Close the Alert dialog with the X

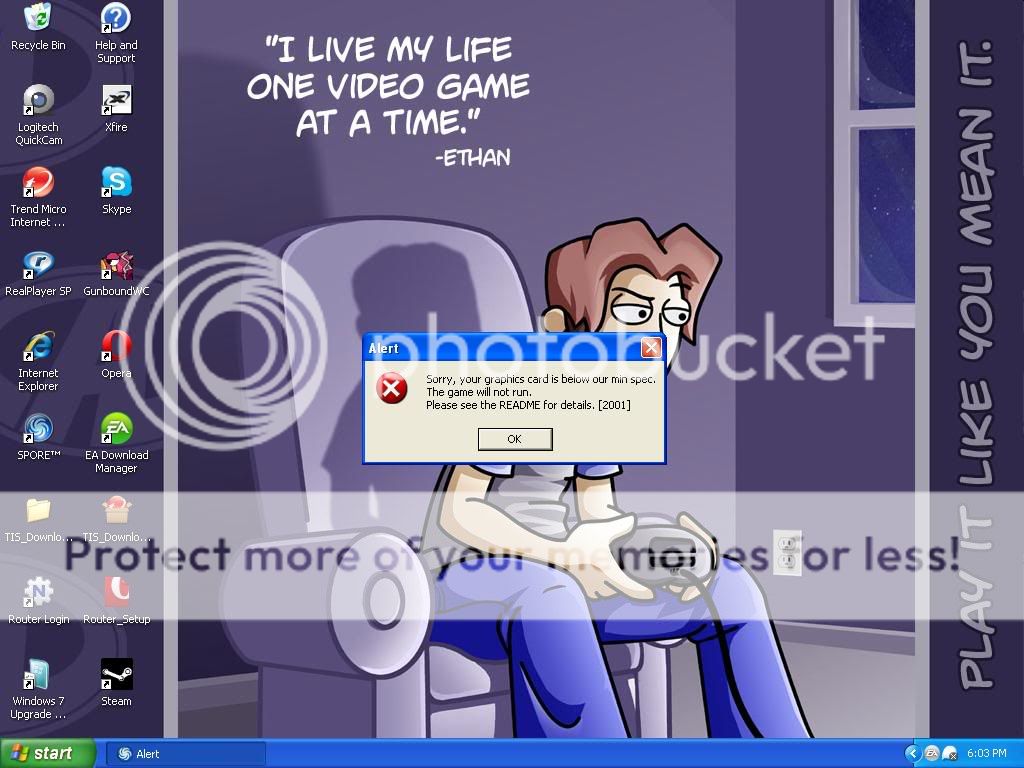click(650, 348)
